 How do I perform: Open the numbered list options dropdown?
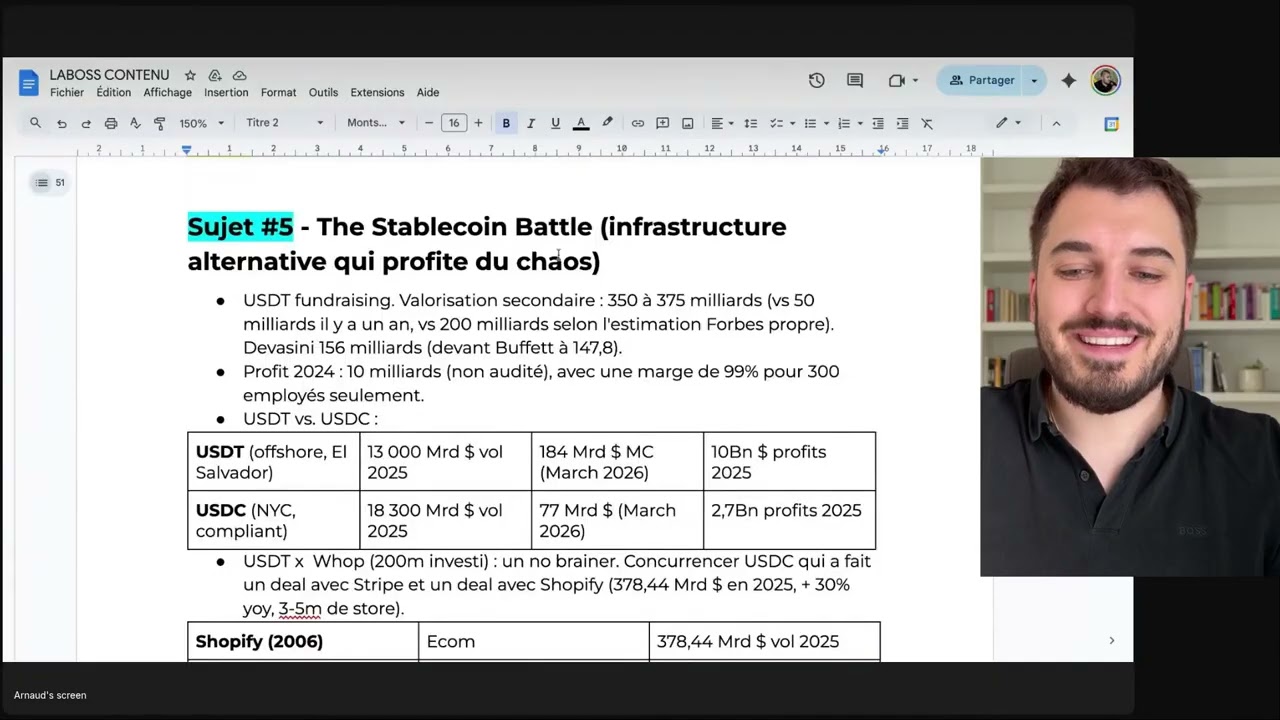pyautogui.click(x=850, y=123)
